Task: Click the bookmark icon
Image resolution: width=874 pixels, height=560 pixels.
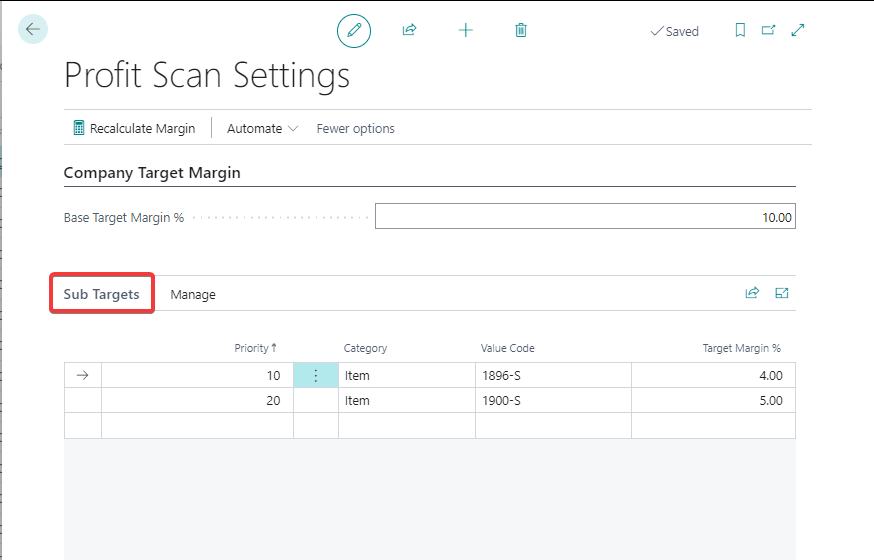Action: pos(740,31)
